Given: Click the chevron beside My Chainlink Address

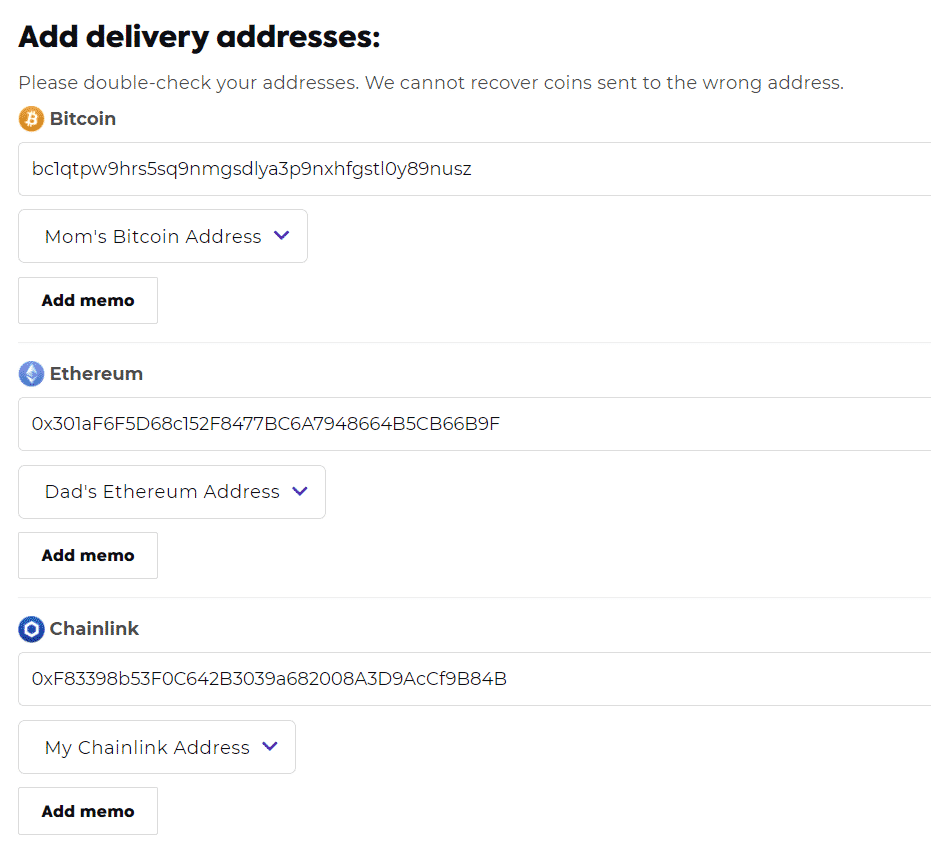Looking at the screenshot, I should coord(269,747).
